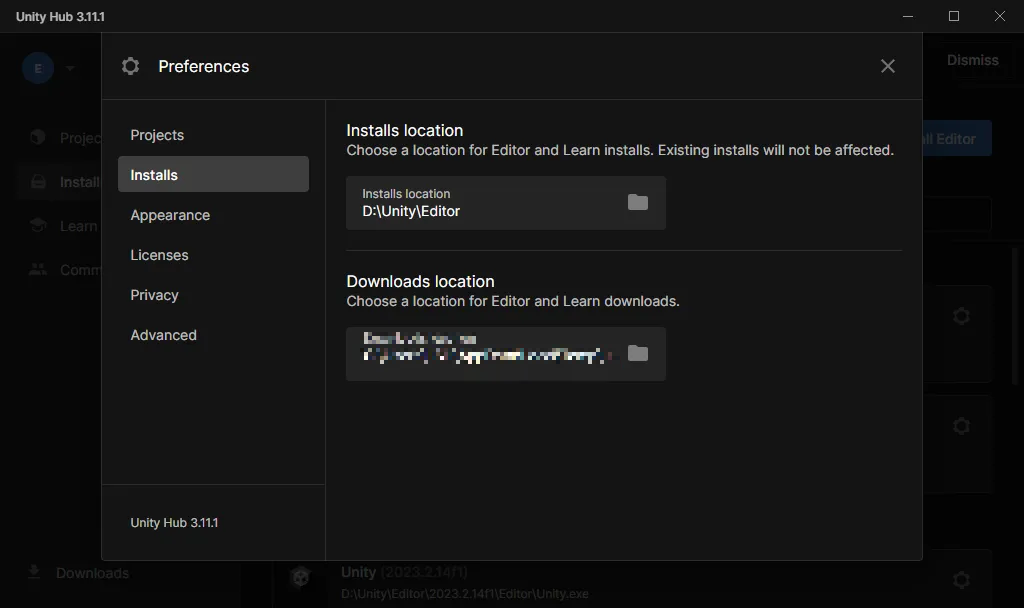Open Downloads at bottom of Hub sidebar

coord(79,573)
